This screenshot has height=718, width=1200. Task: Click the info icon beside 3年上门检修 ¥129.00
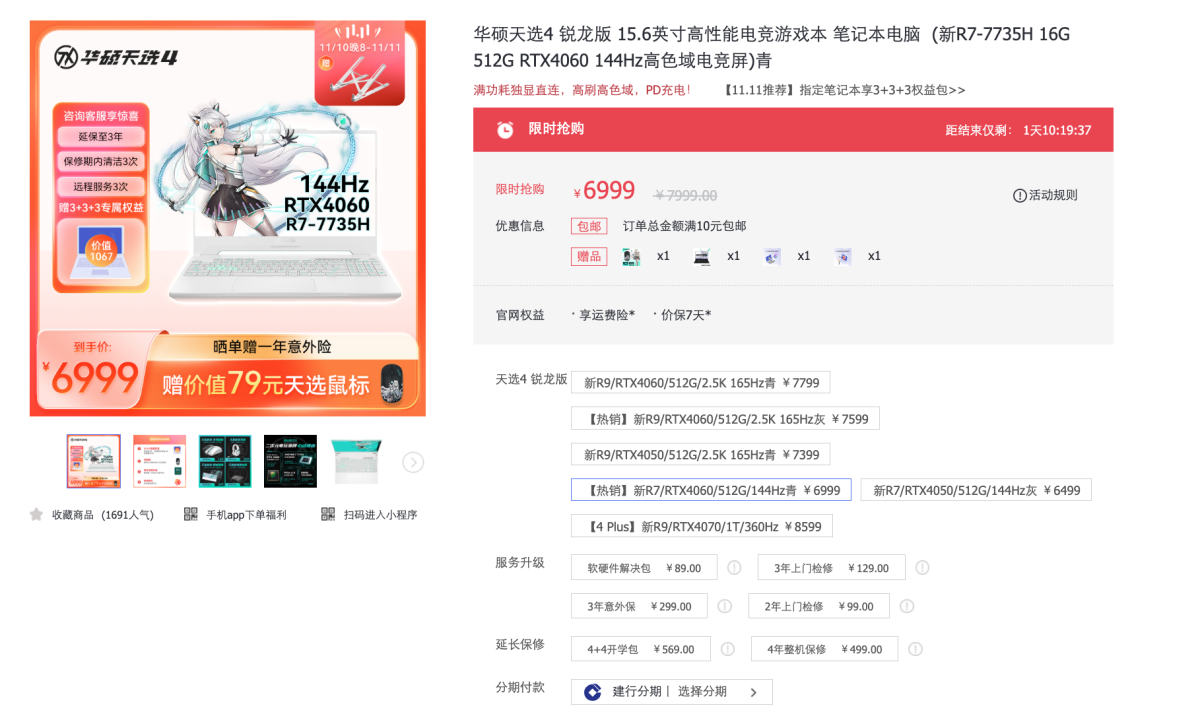(922, 568)
